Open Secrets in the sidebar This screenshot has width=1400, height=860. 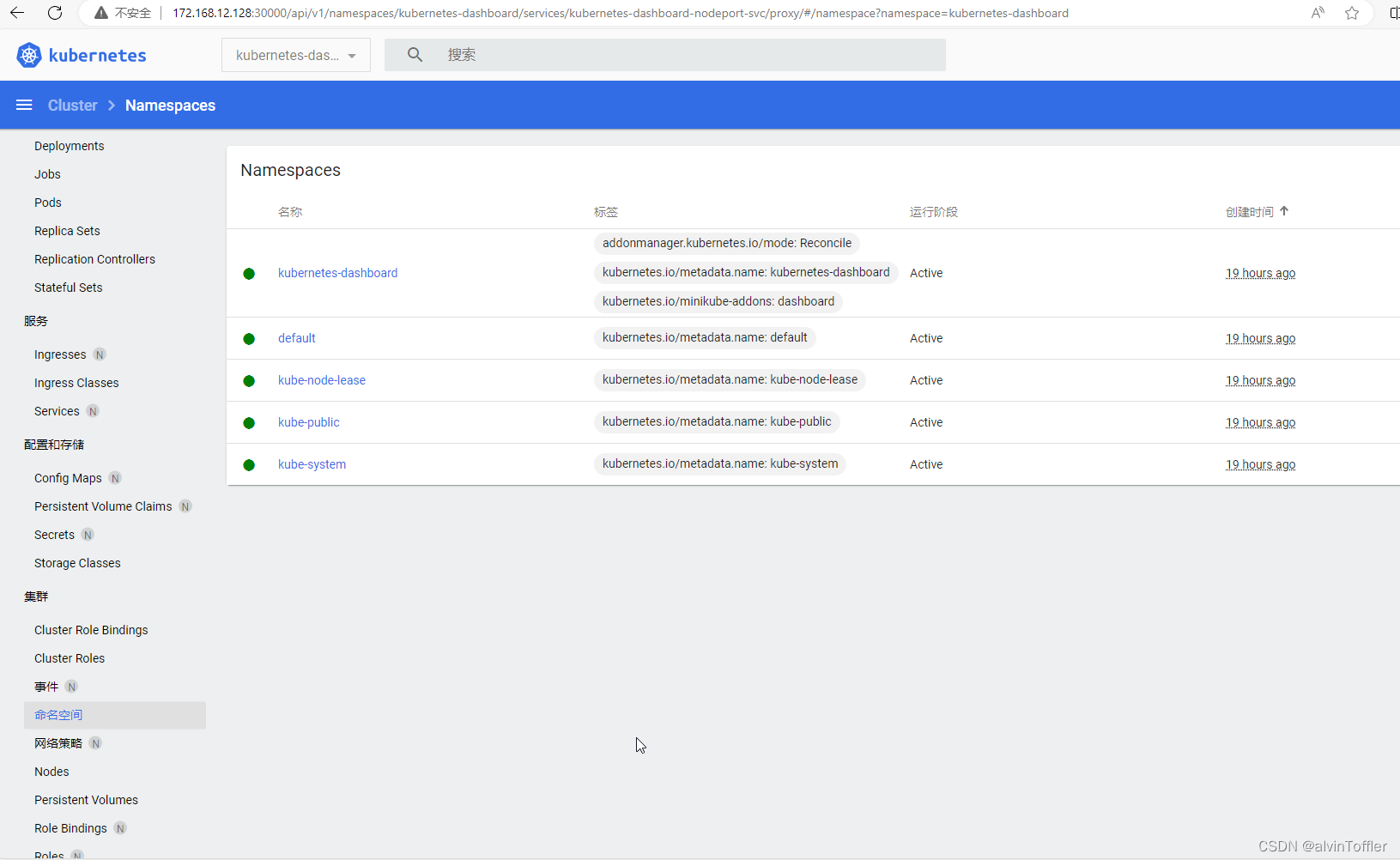pyautogui.click(x=54, y=535)
